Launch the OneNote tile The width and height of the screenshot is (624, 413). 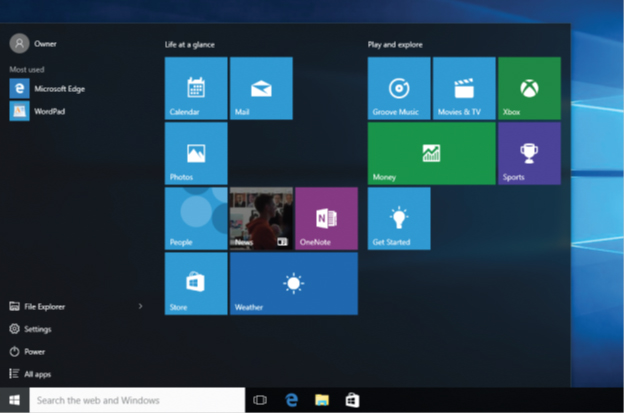326,218
